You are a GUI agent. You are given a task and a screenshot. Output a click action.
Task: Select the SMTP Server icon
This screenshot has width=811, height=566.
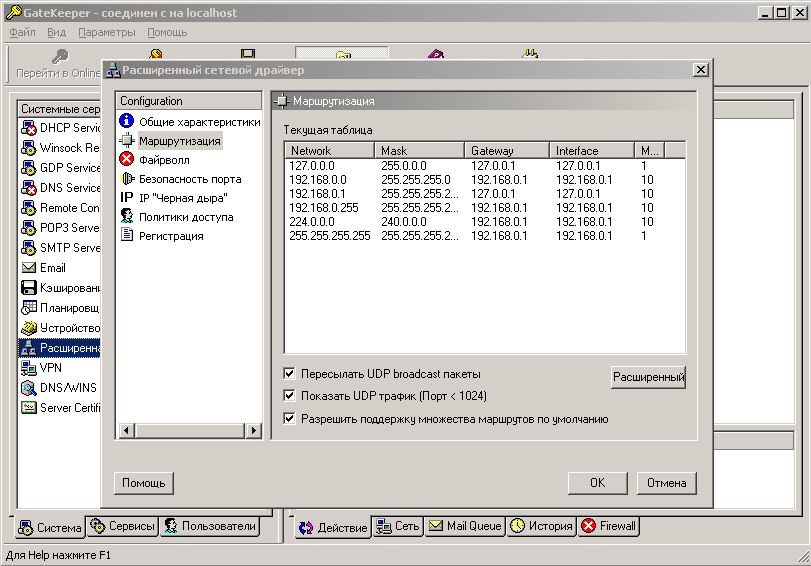point(28,248)
